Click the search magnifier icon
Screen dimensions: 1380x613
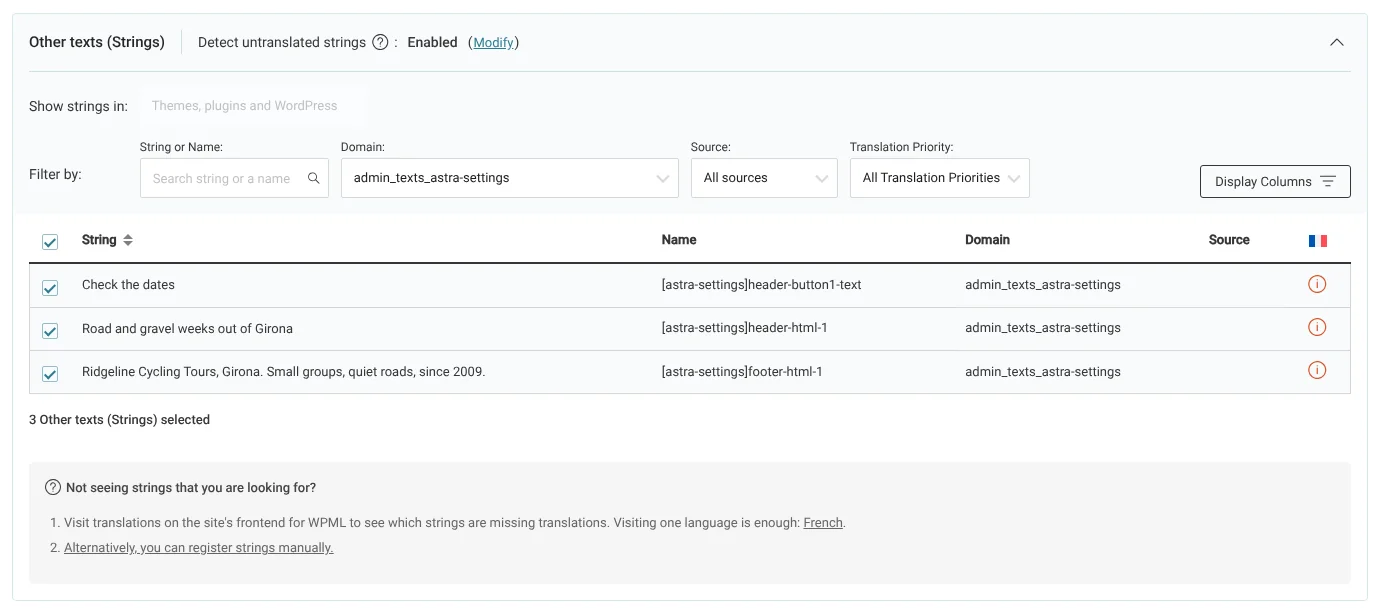[313, 178]
